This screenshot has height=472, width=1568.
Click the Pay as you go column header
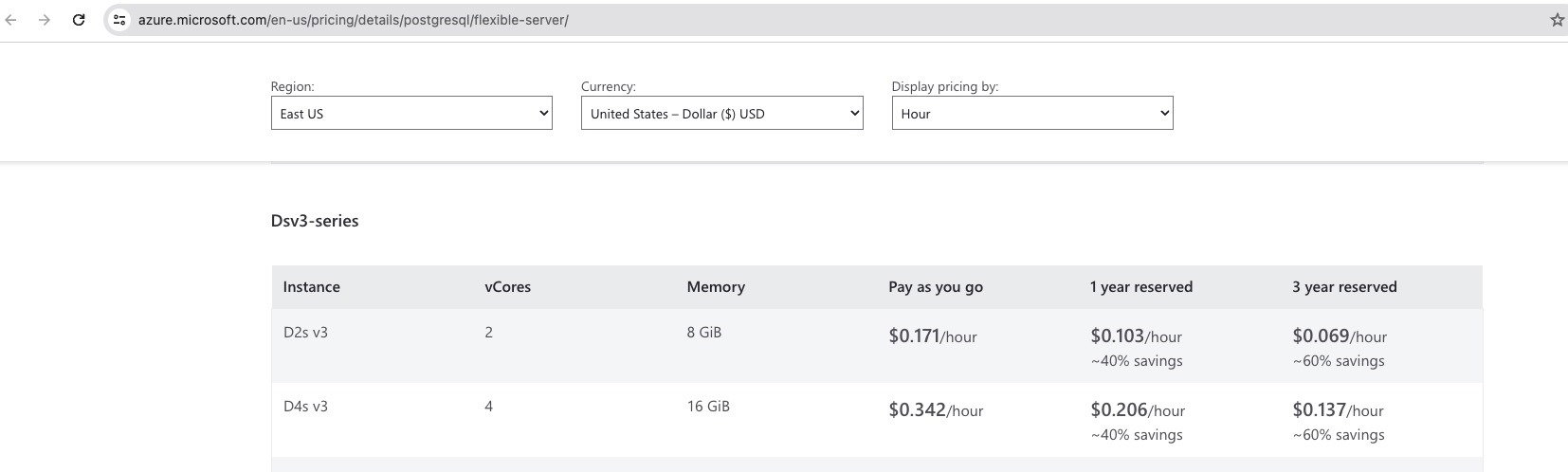[936, 287]
